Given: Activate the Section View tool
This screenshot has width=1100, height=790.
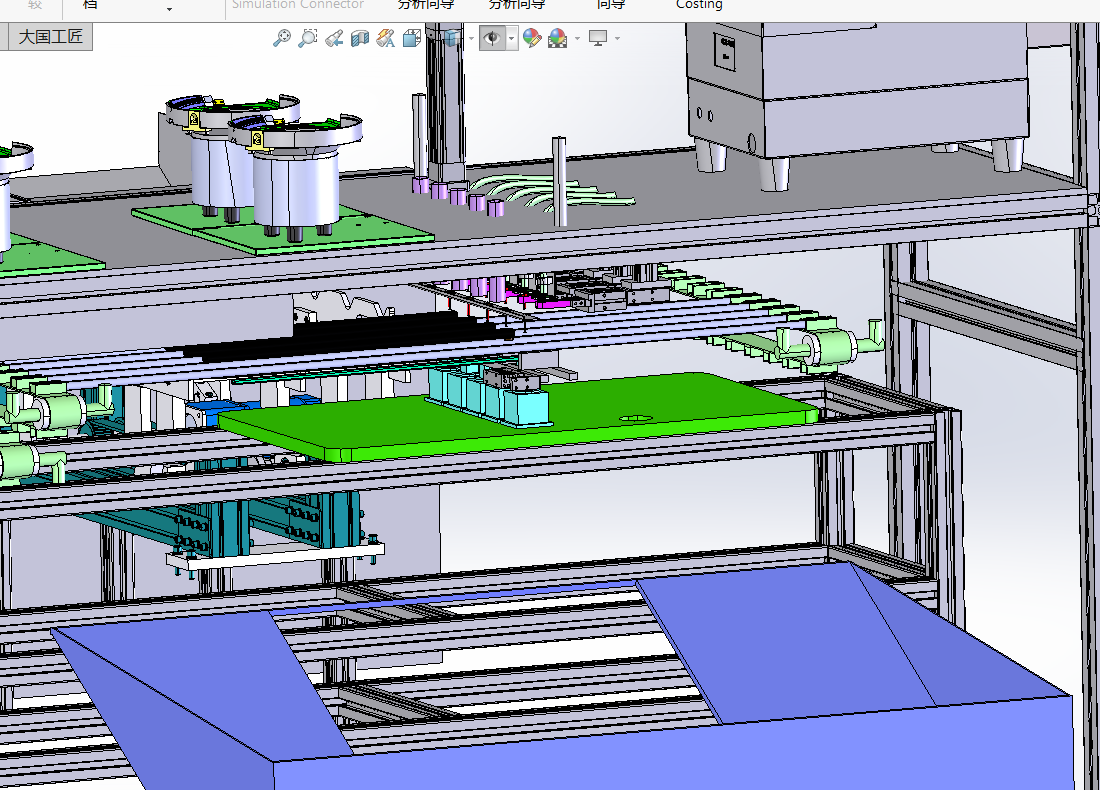Looking at the screenshot, I should 360,38.
